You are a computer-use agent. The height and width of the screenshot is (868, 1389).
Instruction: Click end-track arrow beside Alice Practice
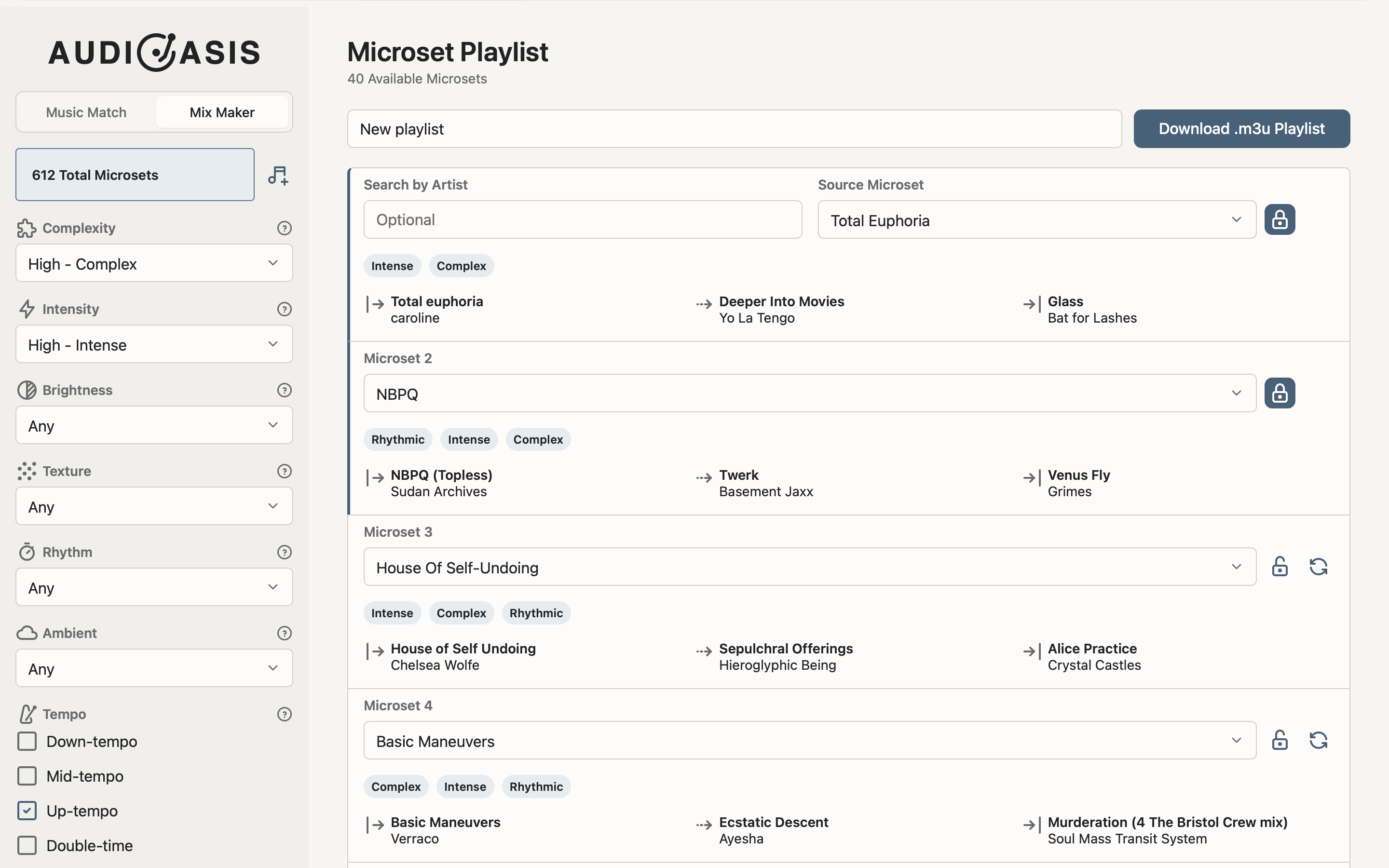coord(1032,651)
